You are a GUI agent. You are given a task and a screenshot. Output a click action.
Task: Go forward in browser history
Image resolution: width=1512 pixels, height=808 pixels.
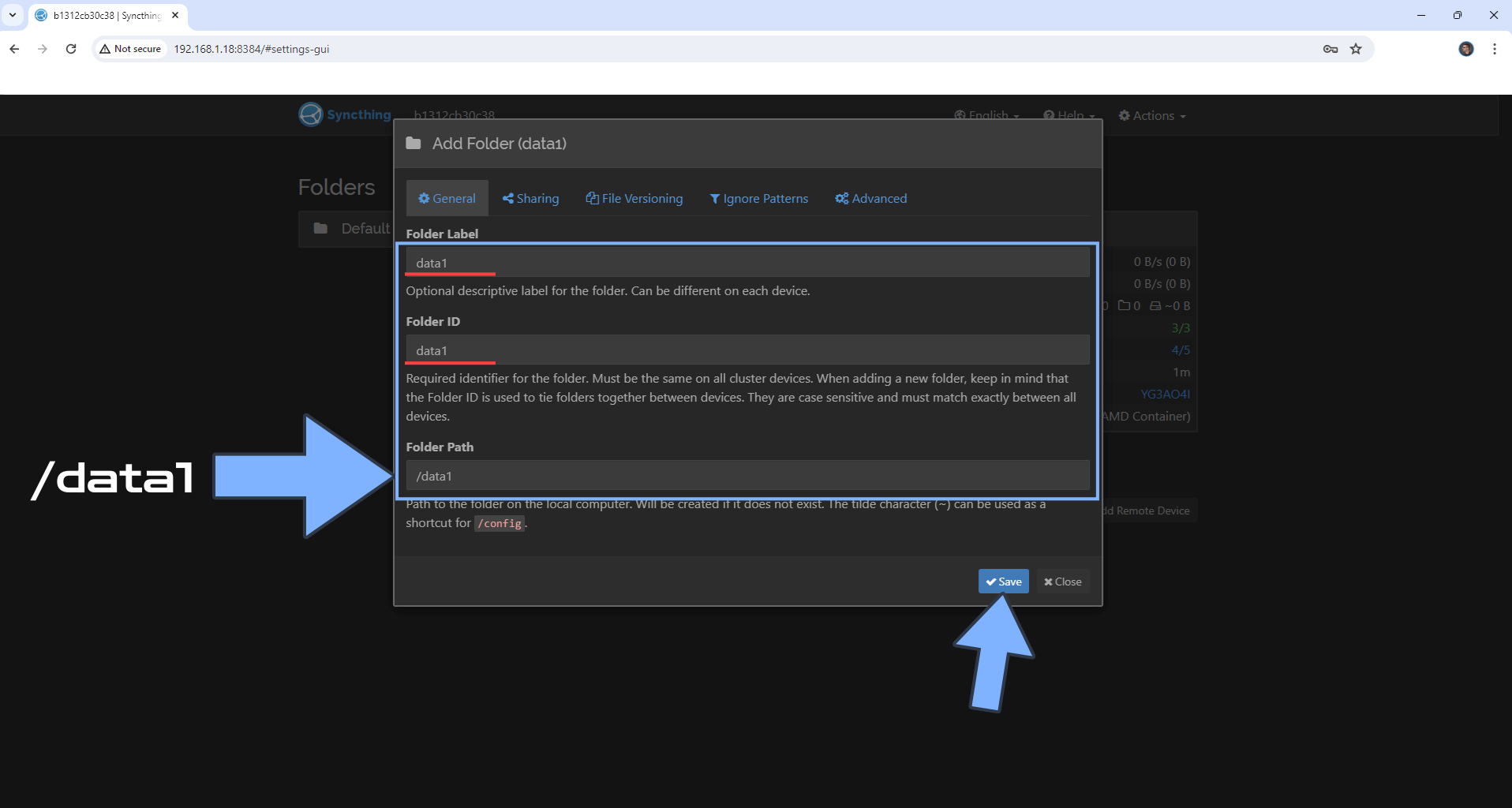point(43,49)
